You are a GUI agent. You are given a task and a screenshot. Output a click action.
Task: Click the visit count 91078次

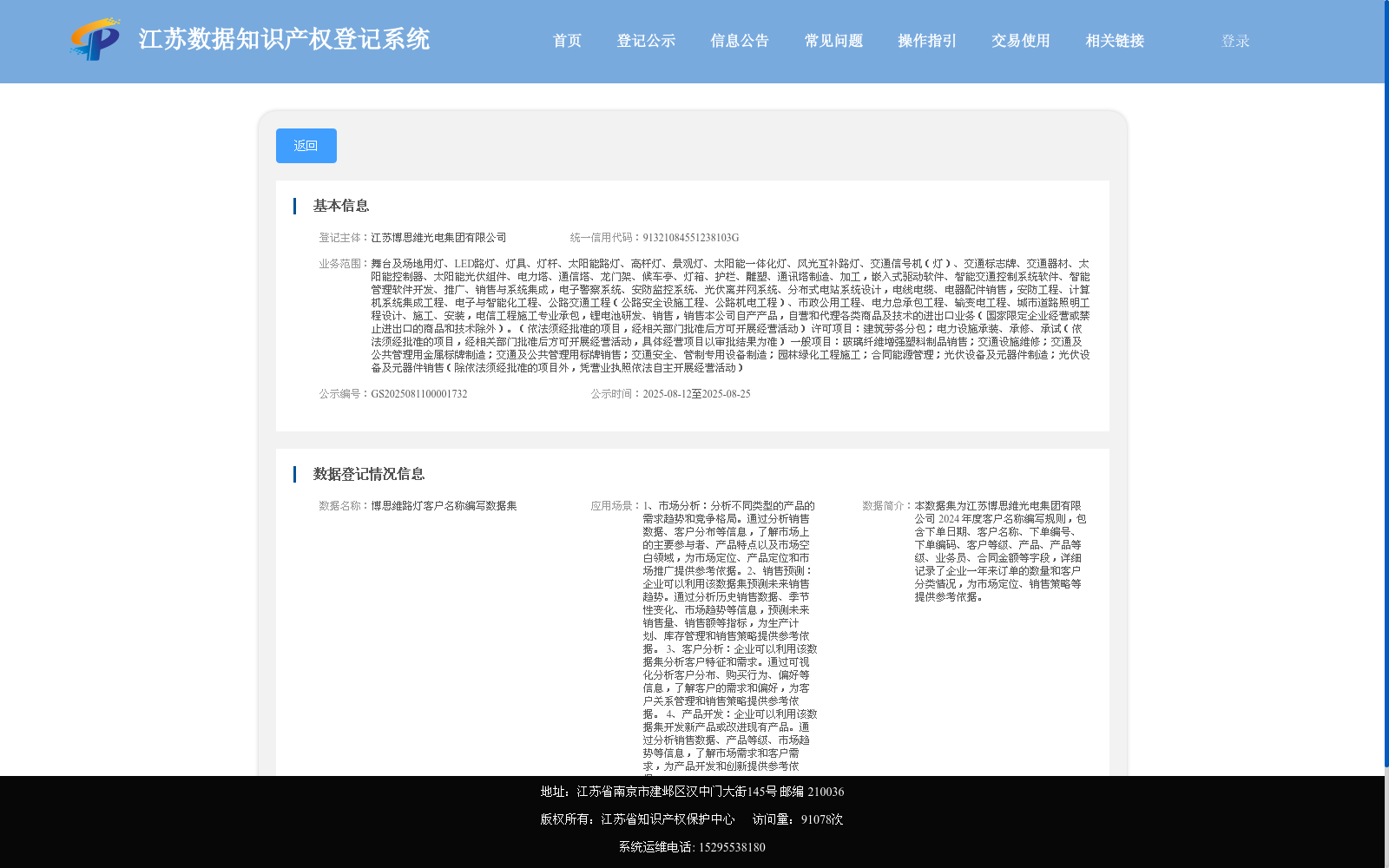pos(822,819)
